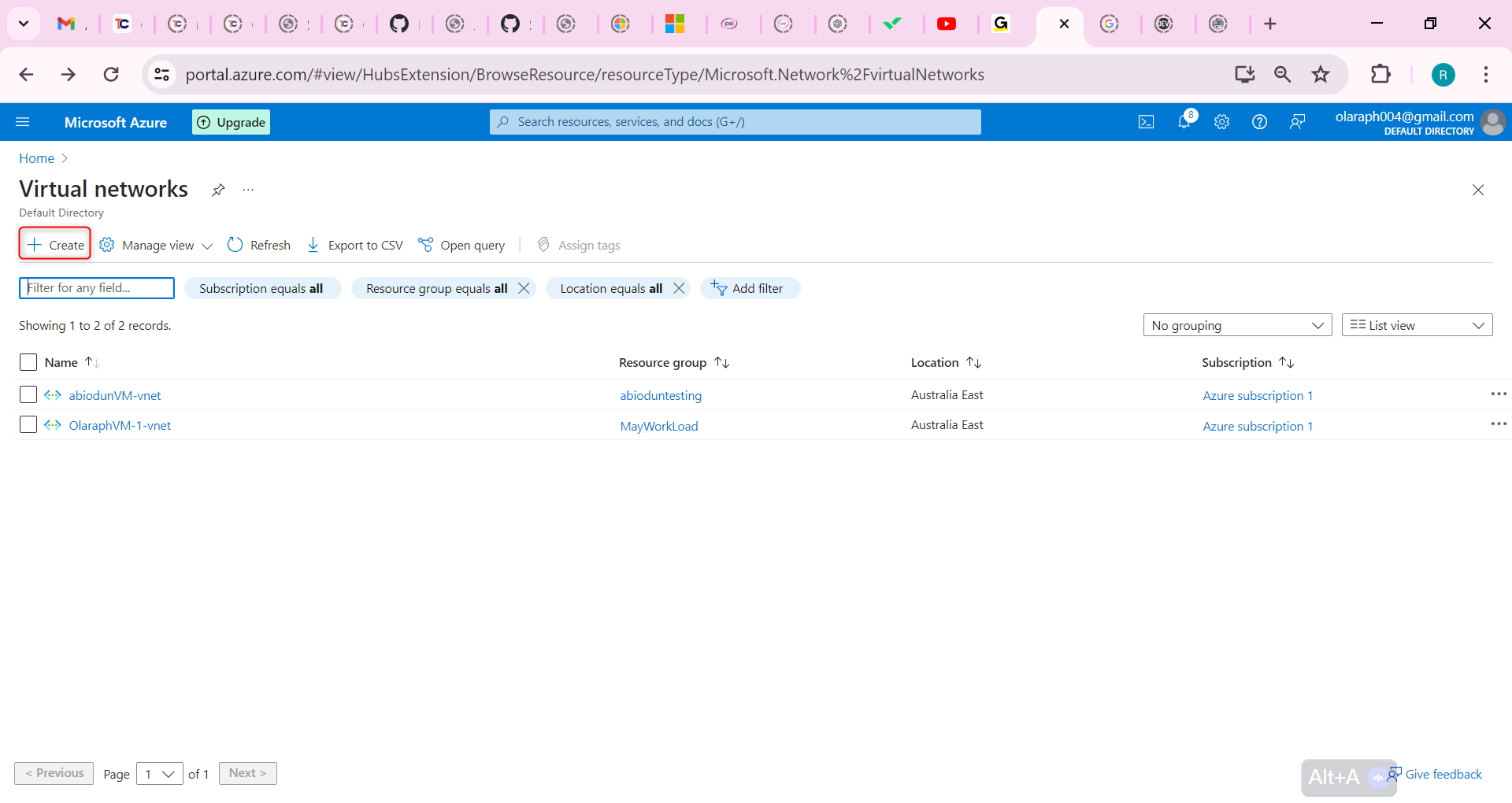Pin Virtual networks to dashboard
This screenshot has height=803, width=1512.
point(218,190)
